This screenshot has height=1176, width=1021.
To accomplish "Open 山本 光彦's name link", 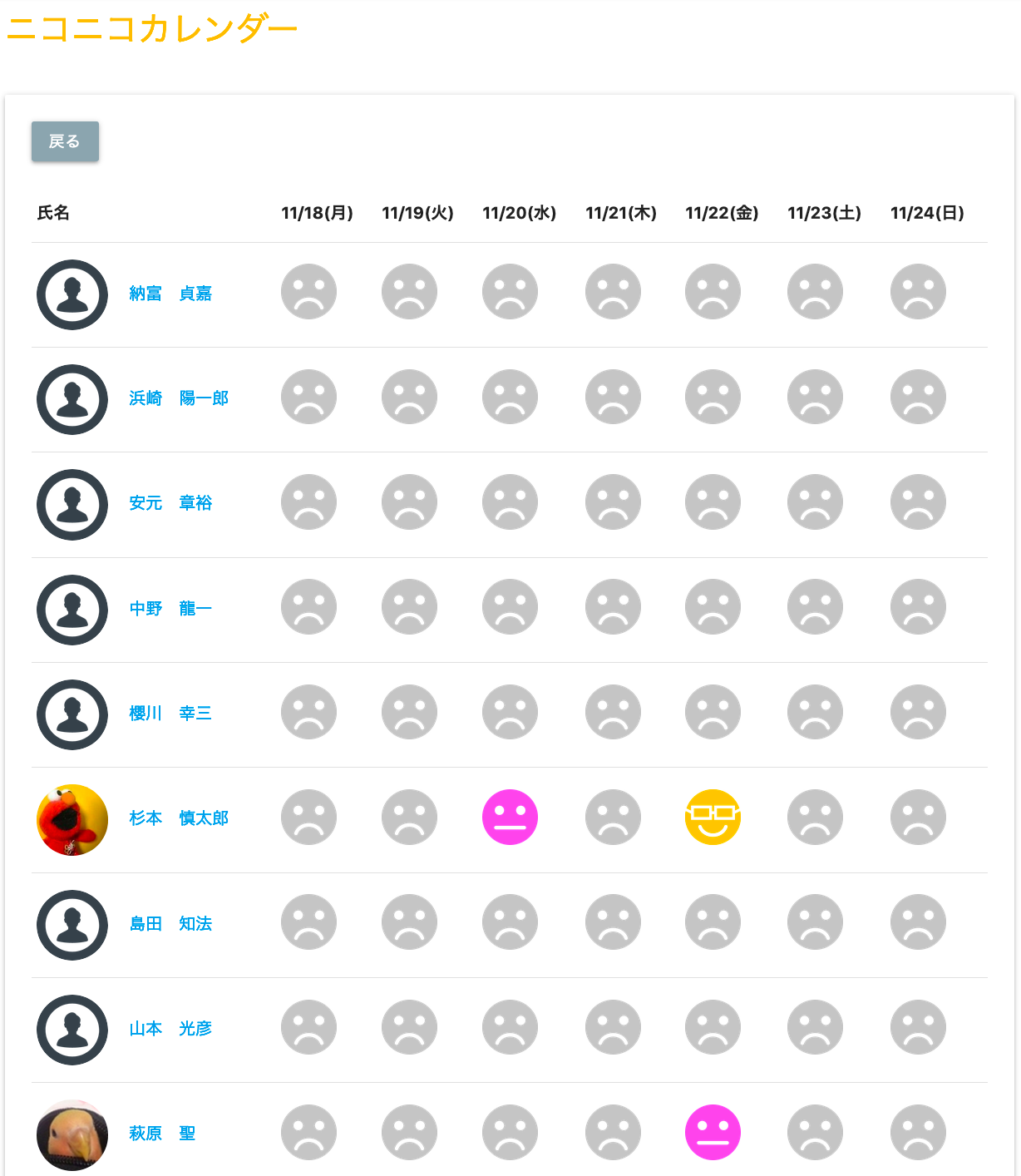I will coord(170,1029).
